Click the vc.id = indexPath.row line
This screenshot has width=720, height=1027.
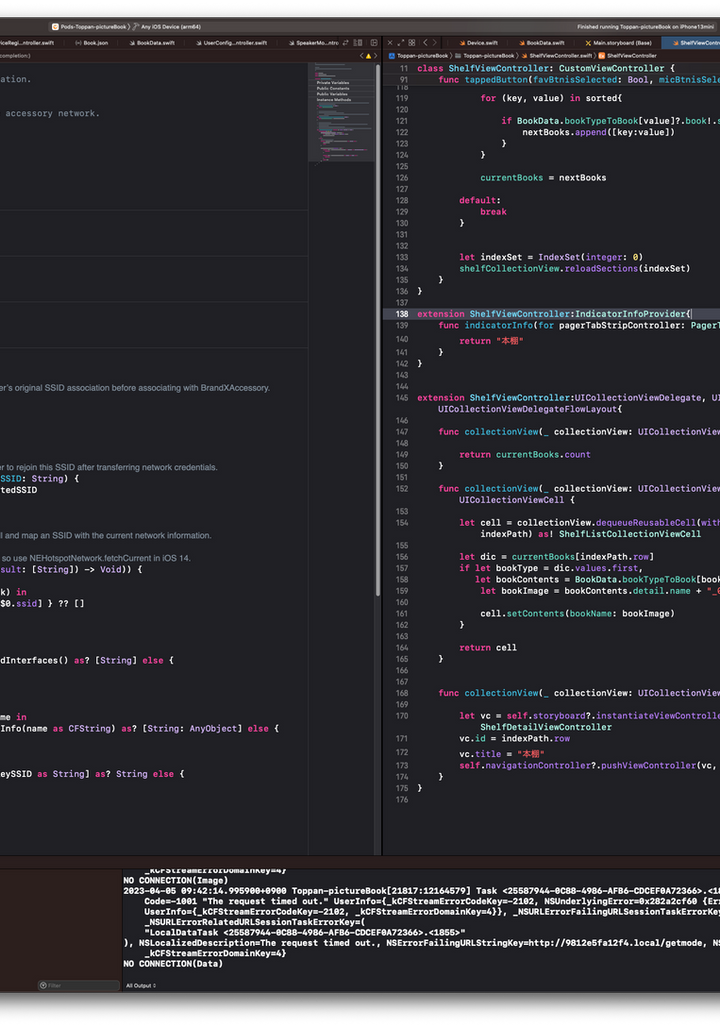pos(514,738)
